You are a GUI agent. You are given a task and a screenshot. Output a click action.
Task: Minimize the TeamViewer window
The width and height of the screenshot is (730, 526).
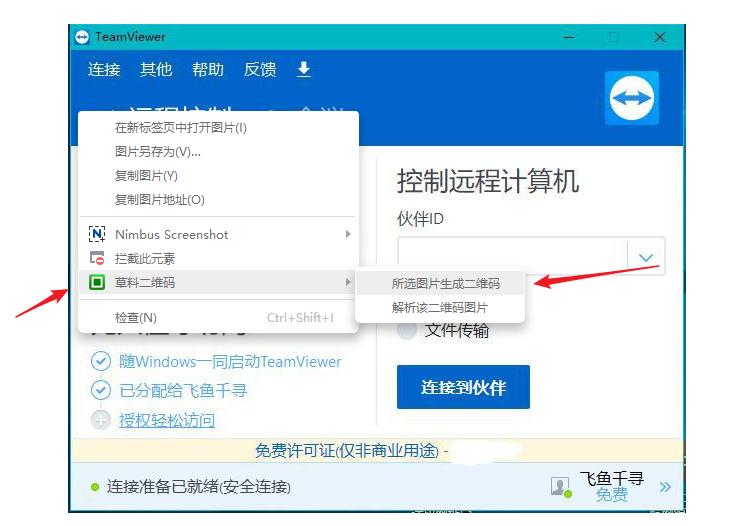tap(569, 37)
